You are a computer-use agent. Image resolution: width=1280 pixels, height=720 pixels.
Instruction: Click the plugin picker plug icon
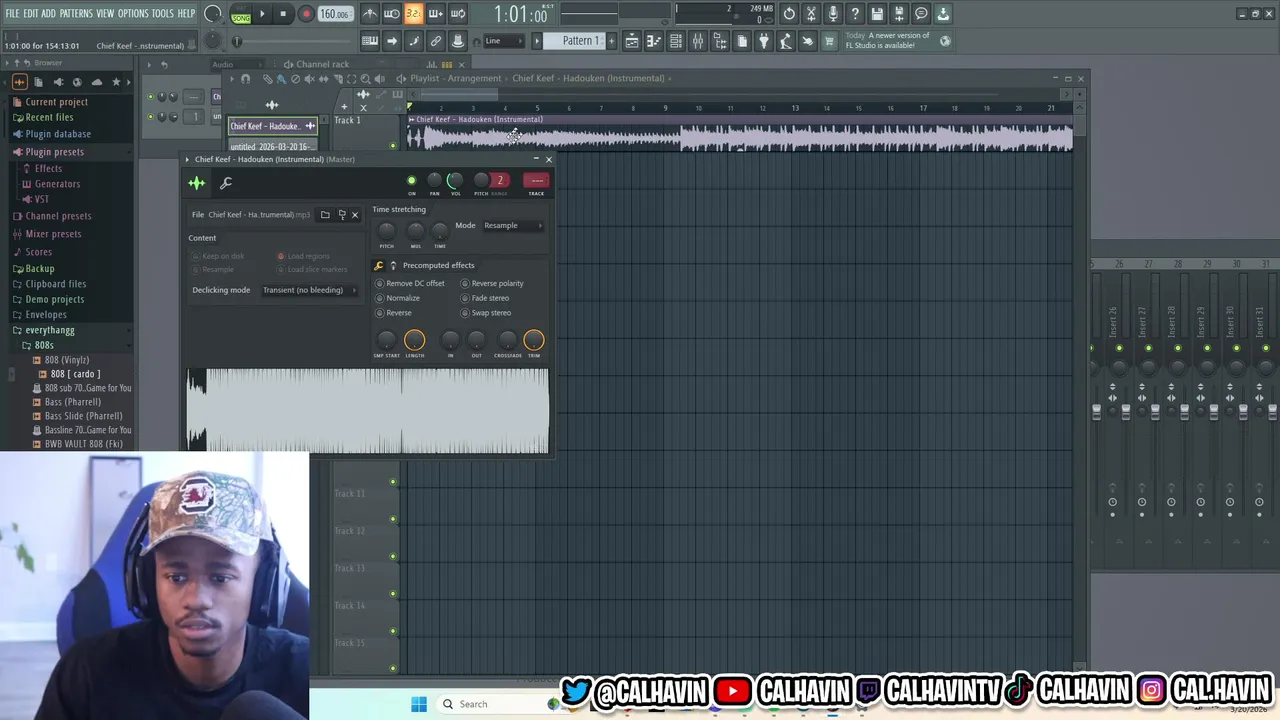764,41
